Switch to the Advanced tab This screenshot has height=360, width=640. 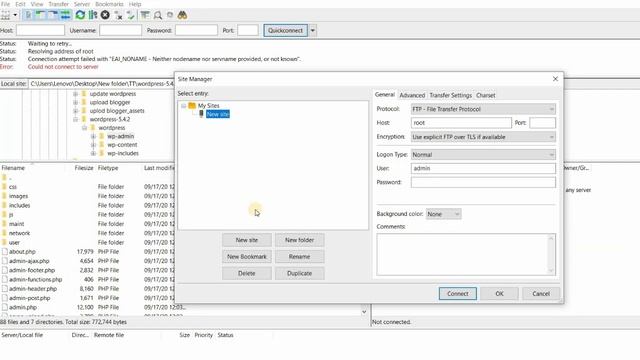click(x=412, y=95)
